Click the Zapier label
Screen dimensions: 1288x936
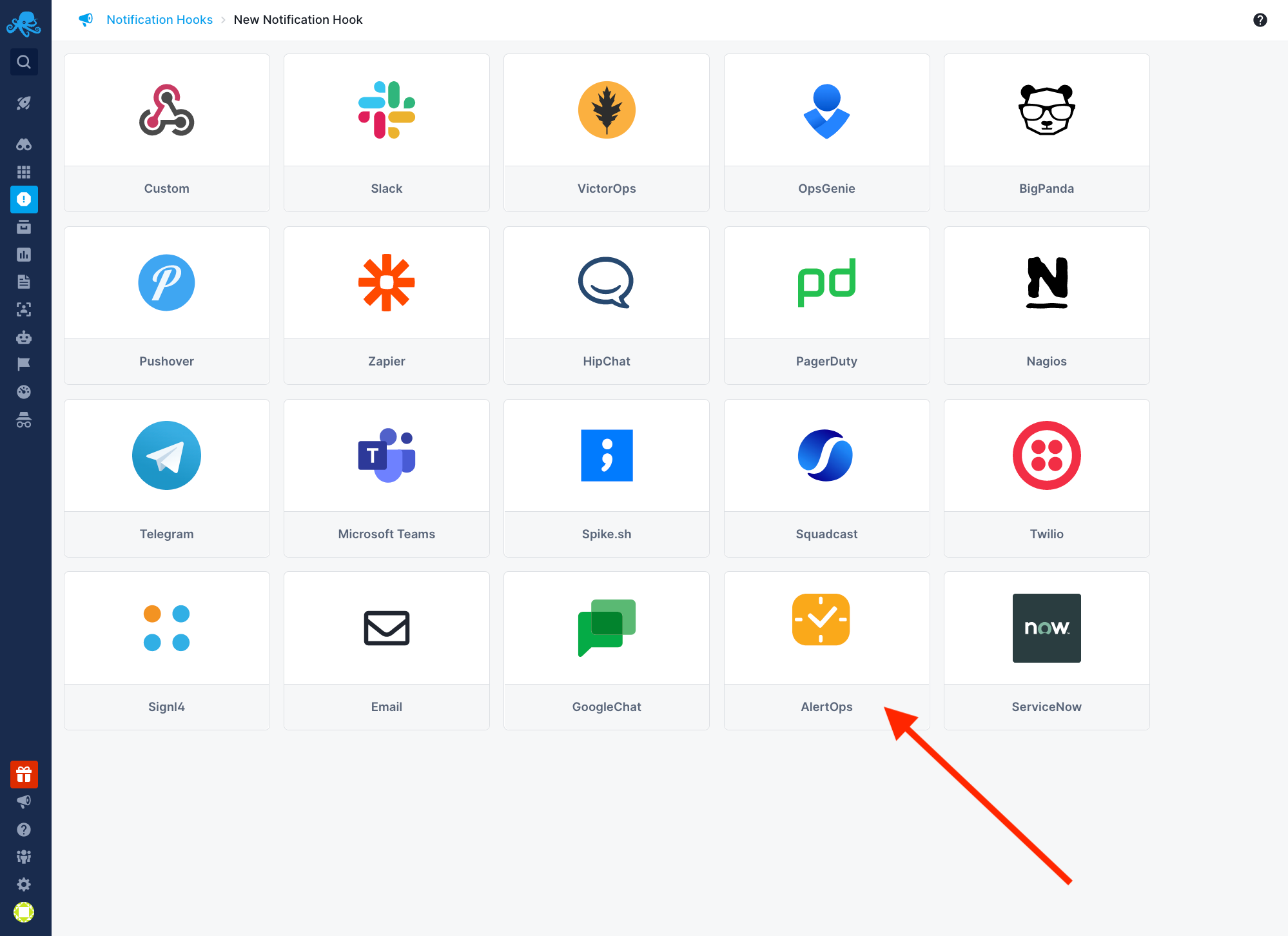click(387, 362)
